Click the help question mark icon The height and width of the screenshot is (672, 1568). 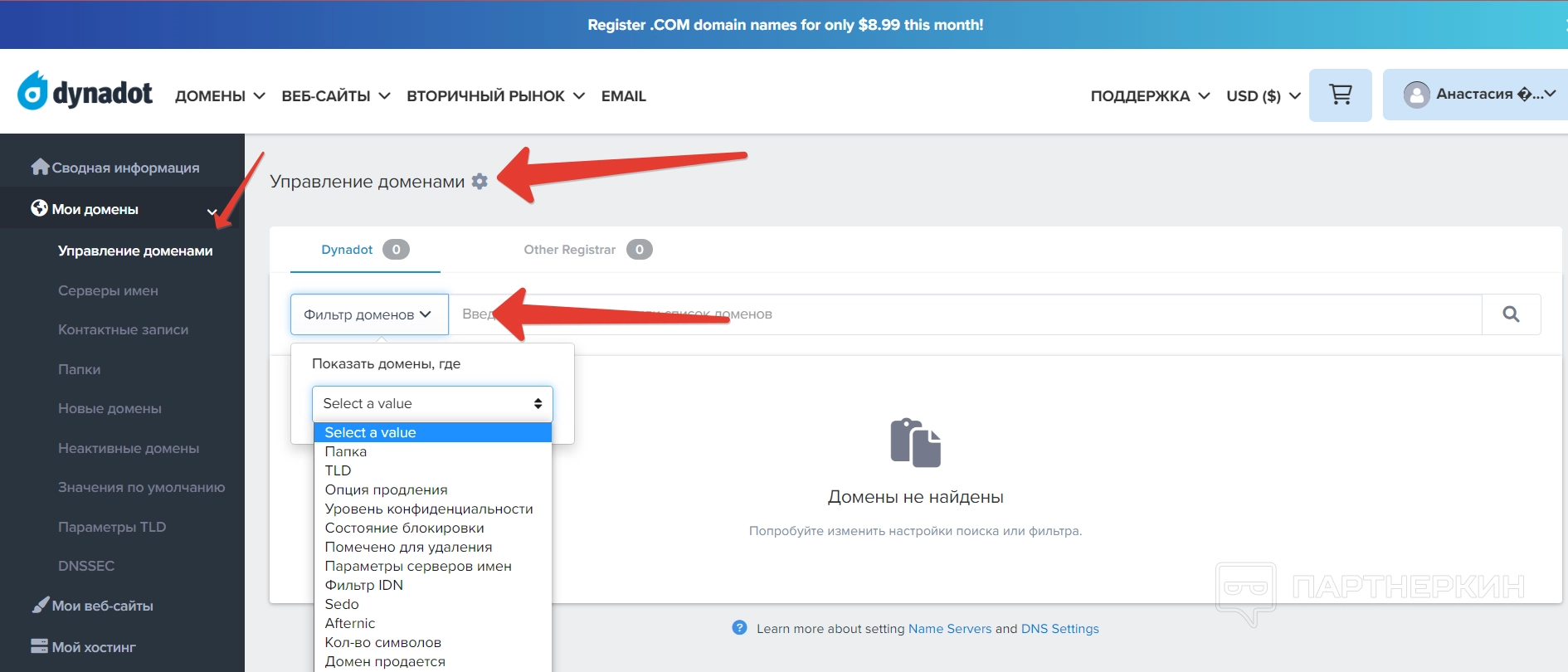click(739, 628)
